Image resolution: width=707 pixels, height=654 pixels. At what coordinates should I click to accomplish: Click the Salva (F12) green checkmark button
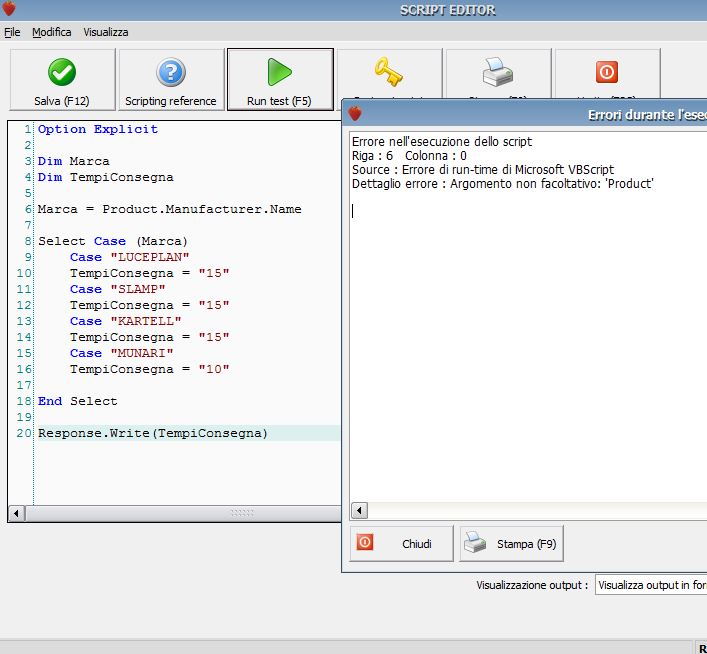pos(62,79)
